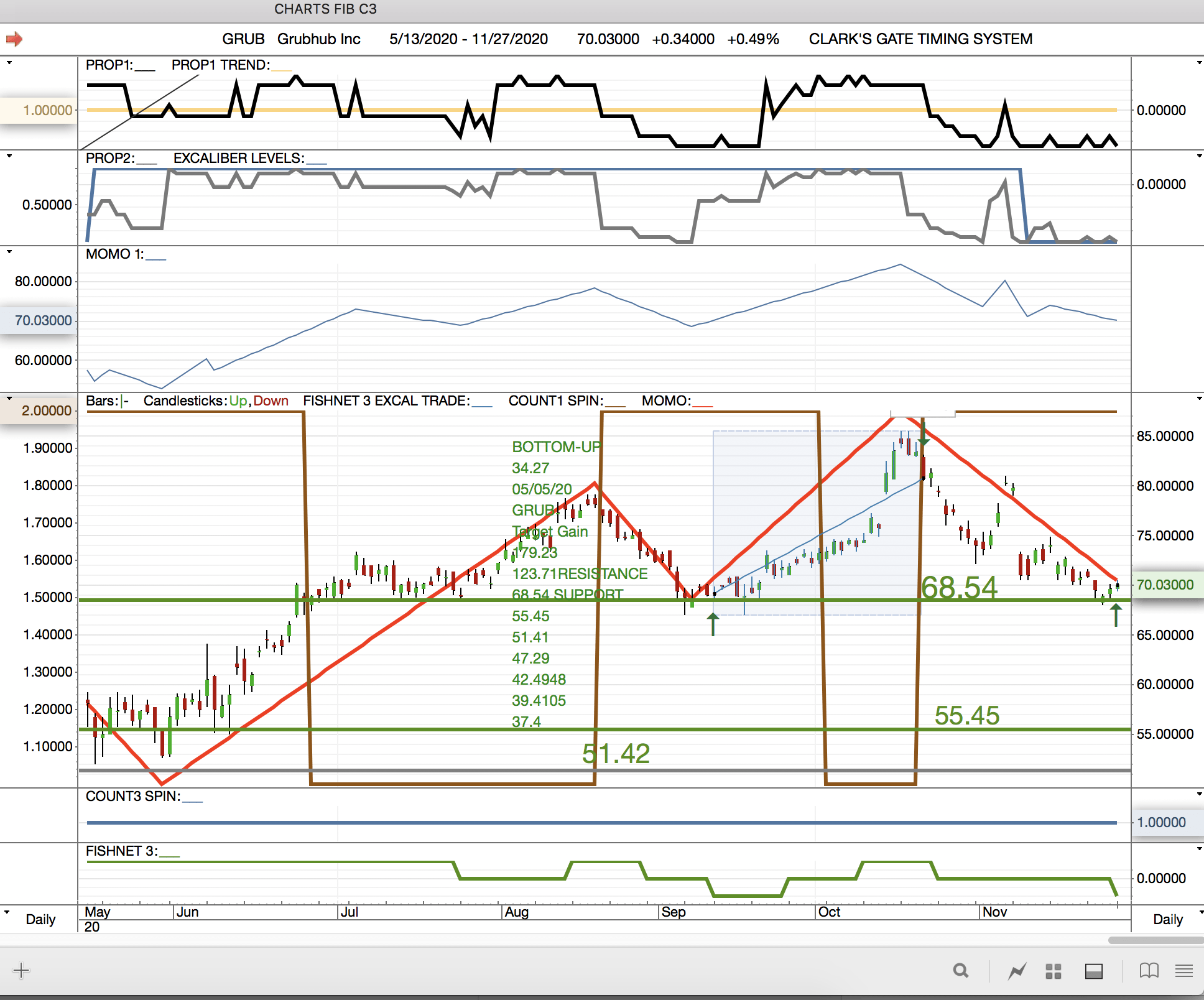The height and width of the screenshot is (1000, 1204).
Task: Expand the MOMO 1 pane left triangle
Action: (9, 252)
